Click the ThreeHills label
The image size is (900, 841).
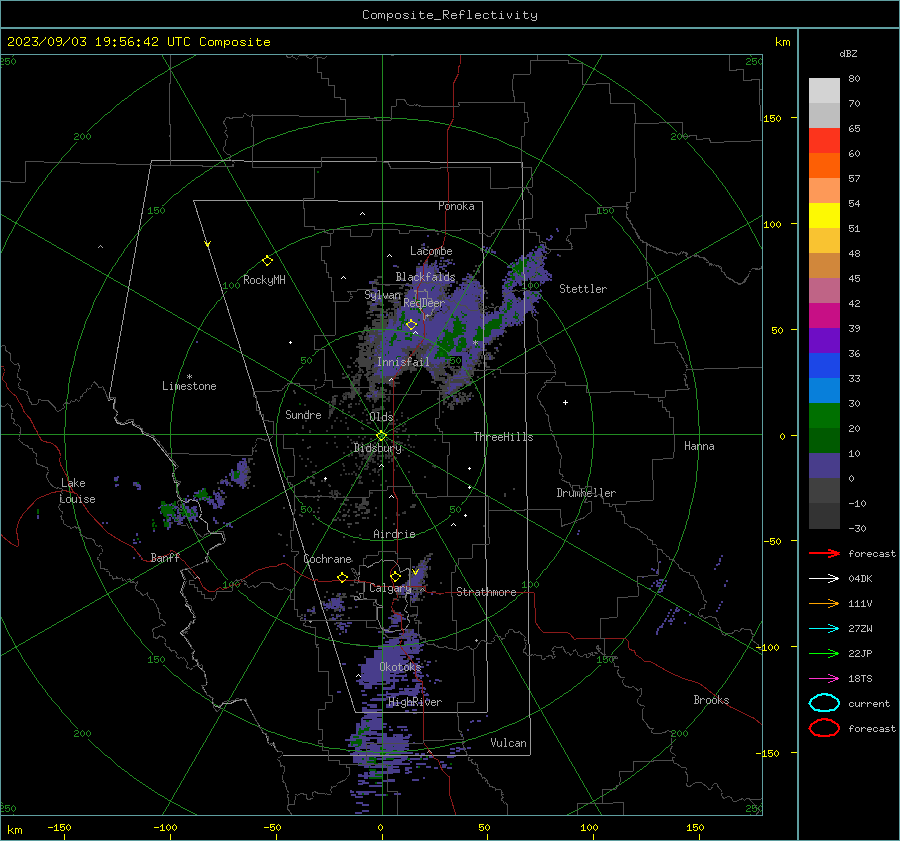[x=503, y=437]
